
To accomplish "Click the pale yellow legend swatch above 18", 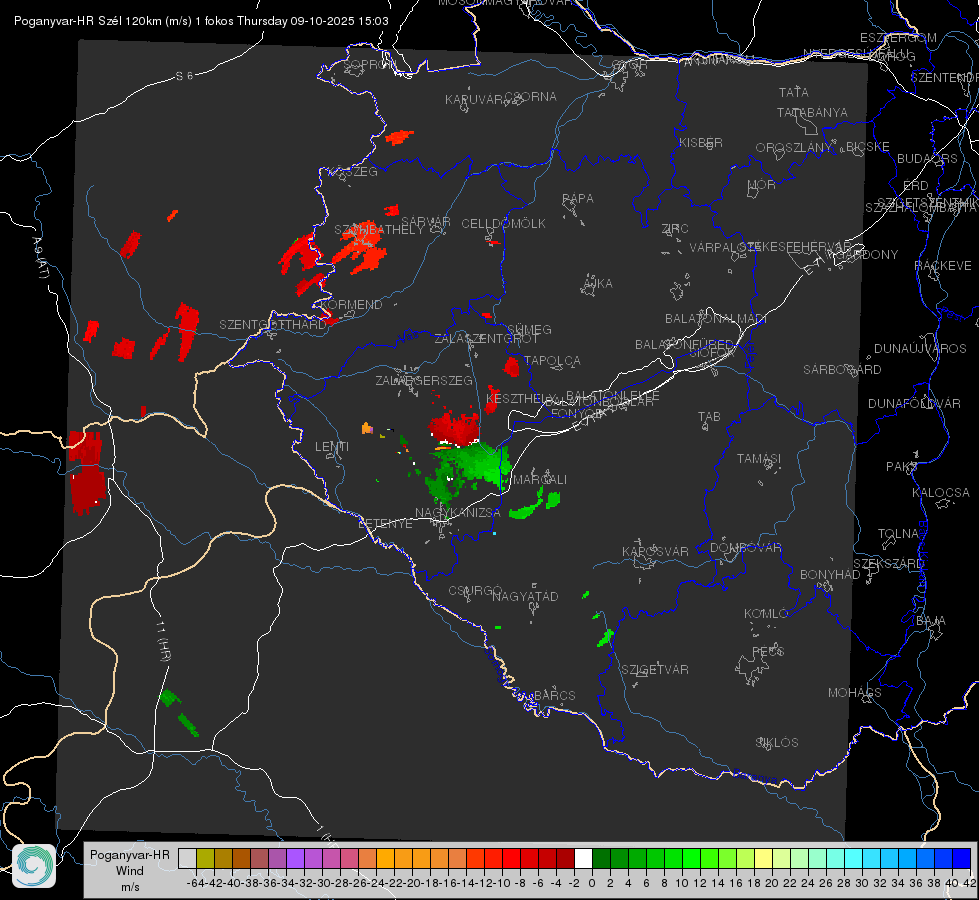I will click(x=763, y=858).
